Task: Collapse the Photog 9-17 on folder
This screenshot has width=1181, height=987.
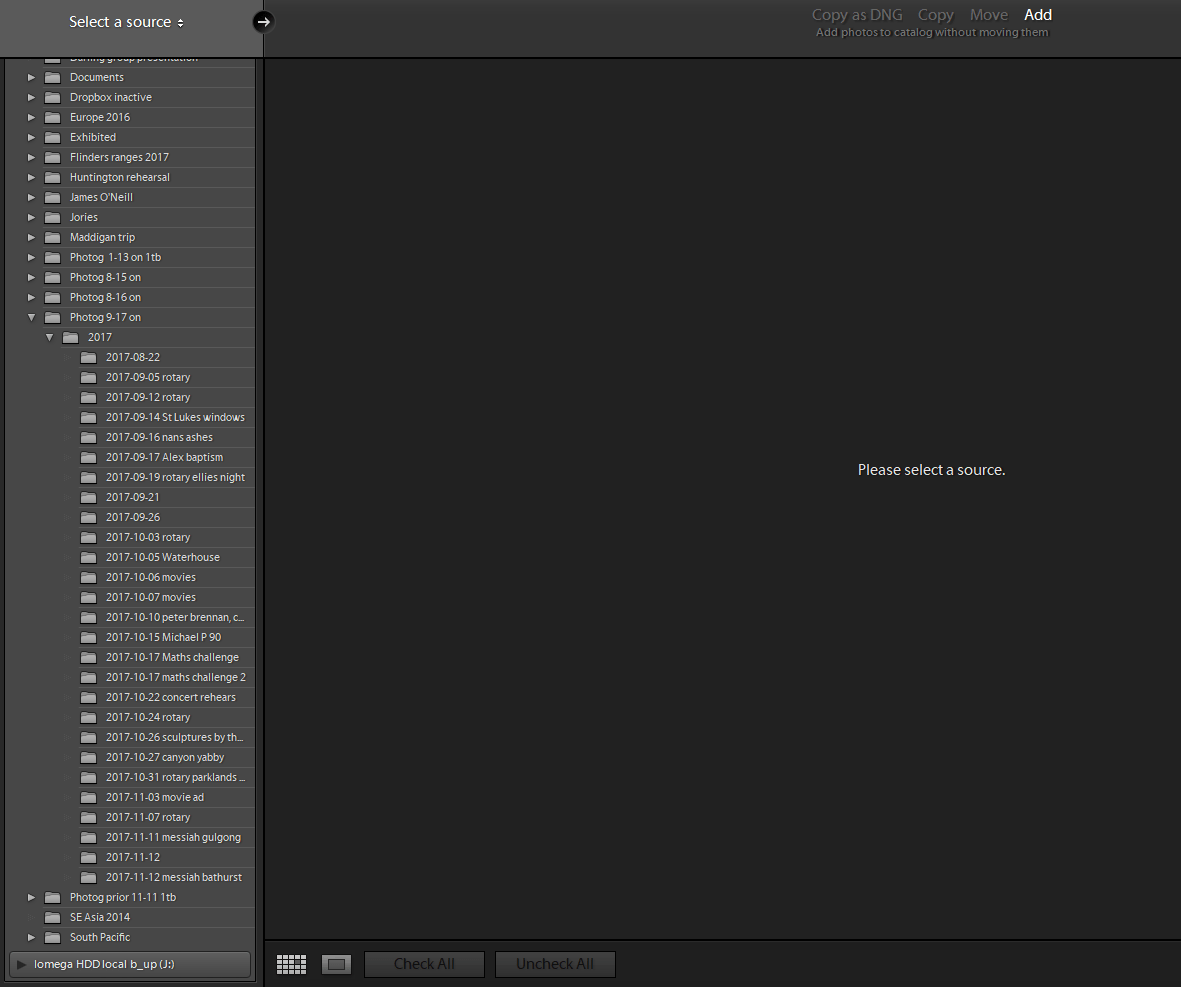Action: (x=31, y=317)
